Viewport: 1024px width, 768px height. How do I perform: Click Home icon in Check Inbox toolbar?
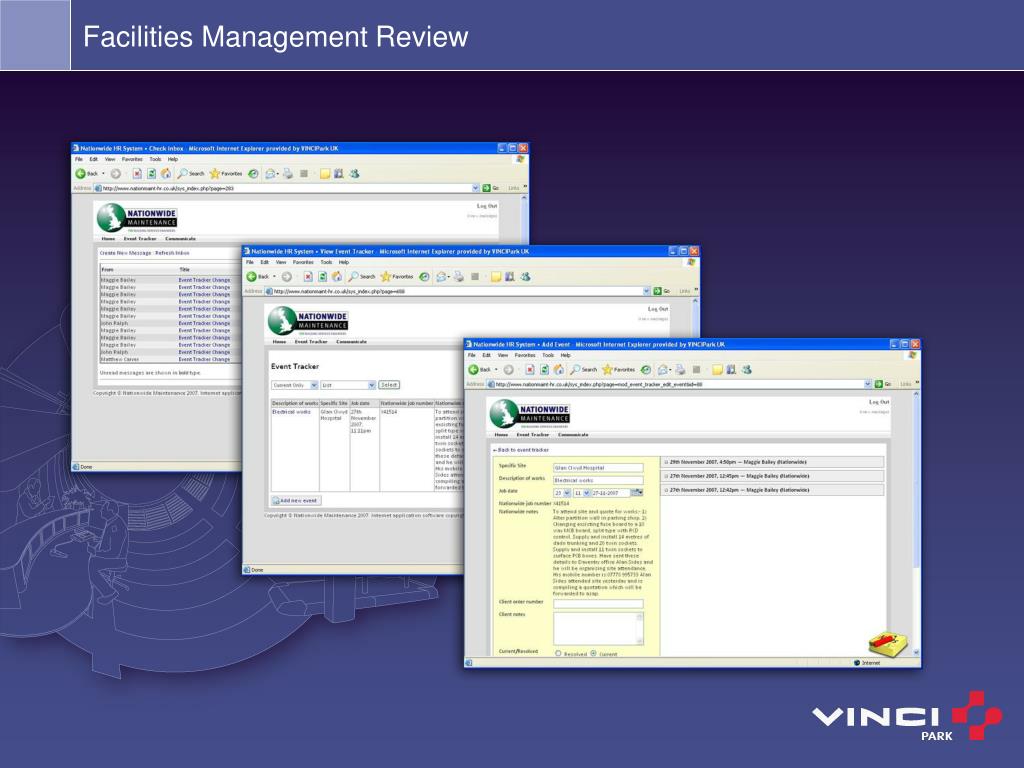(x=165, y=174)
